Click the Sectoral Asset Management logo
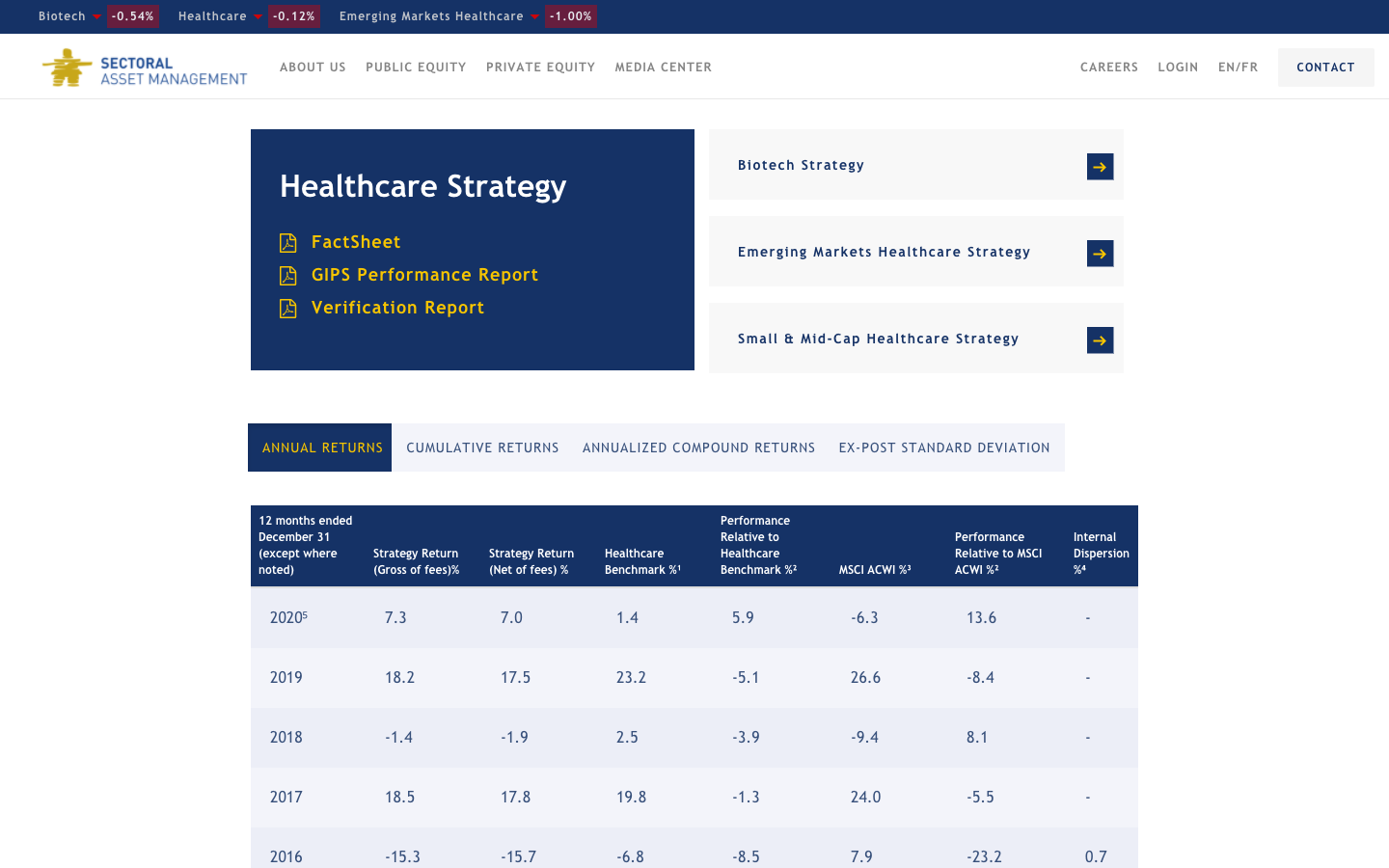The height and width of the screenshot is (868, 1389). (x=145, y=68)
